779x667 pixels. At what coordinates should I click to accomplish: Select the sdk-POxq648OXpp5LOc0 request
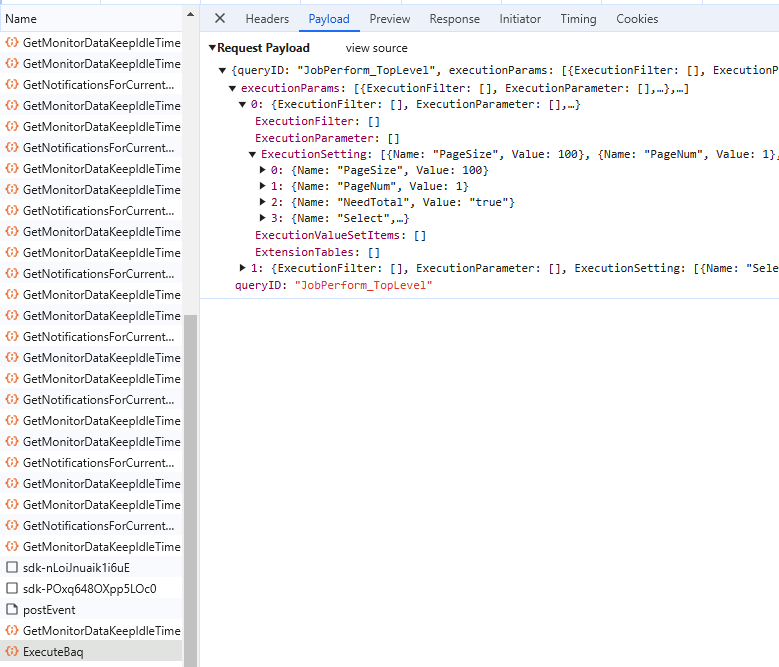click(91, 589)
